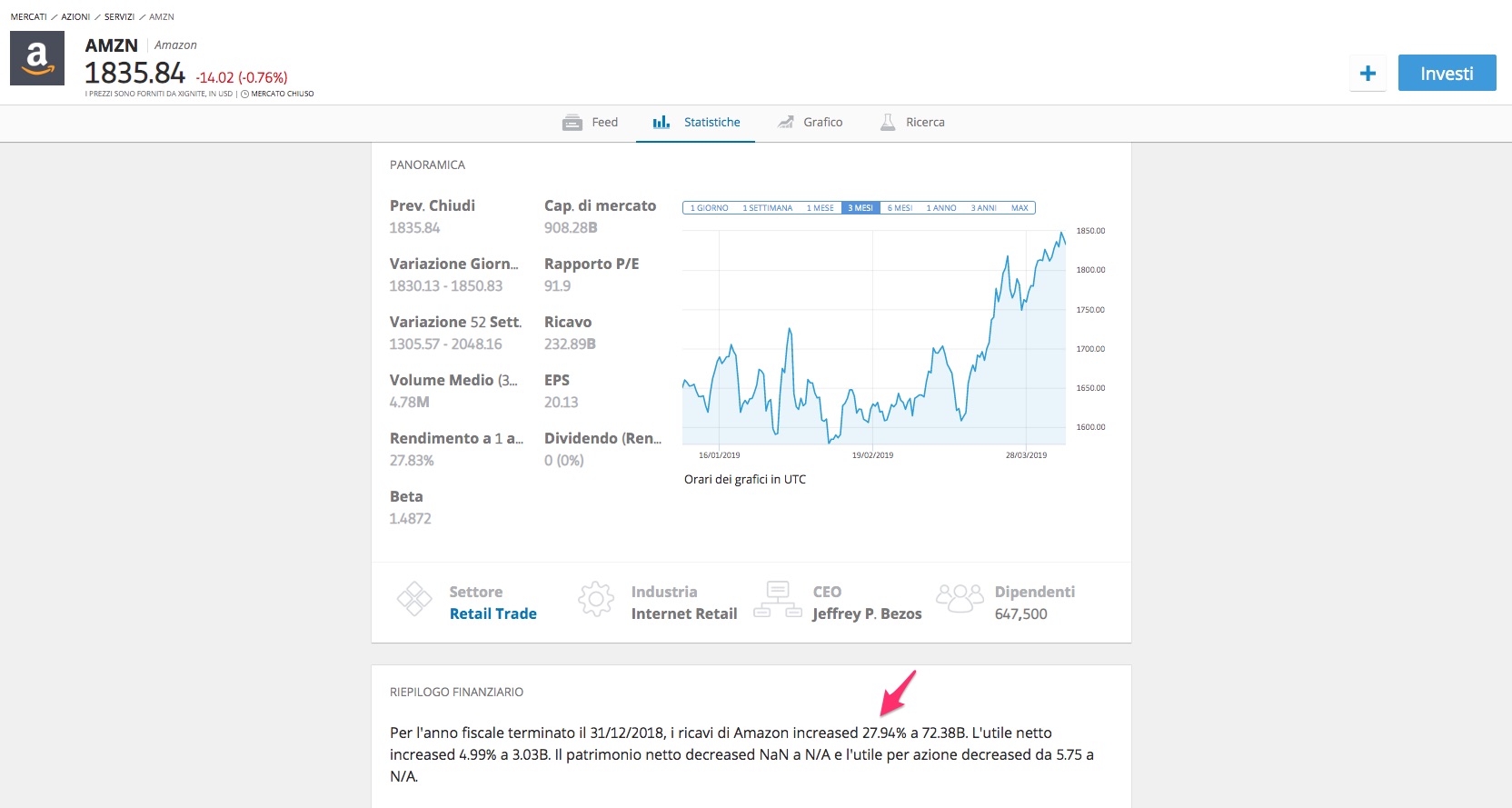
Task: Open the Retail Trade sector link
Action: tap(493, 614)
